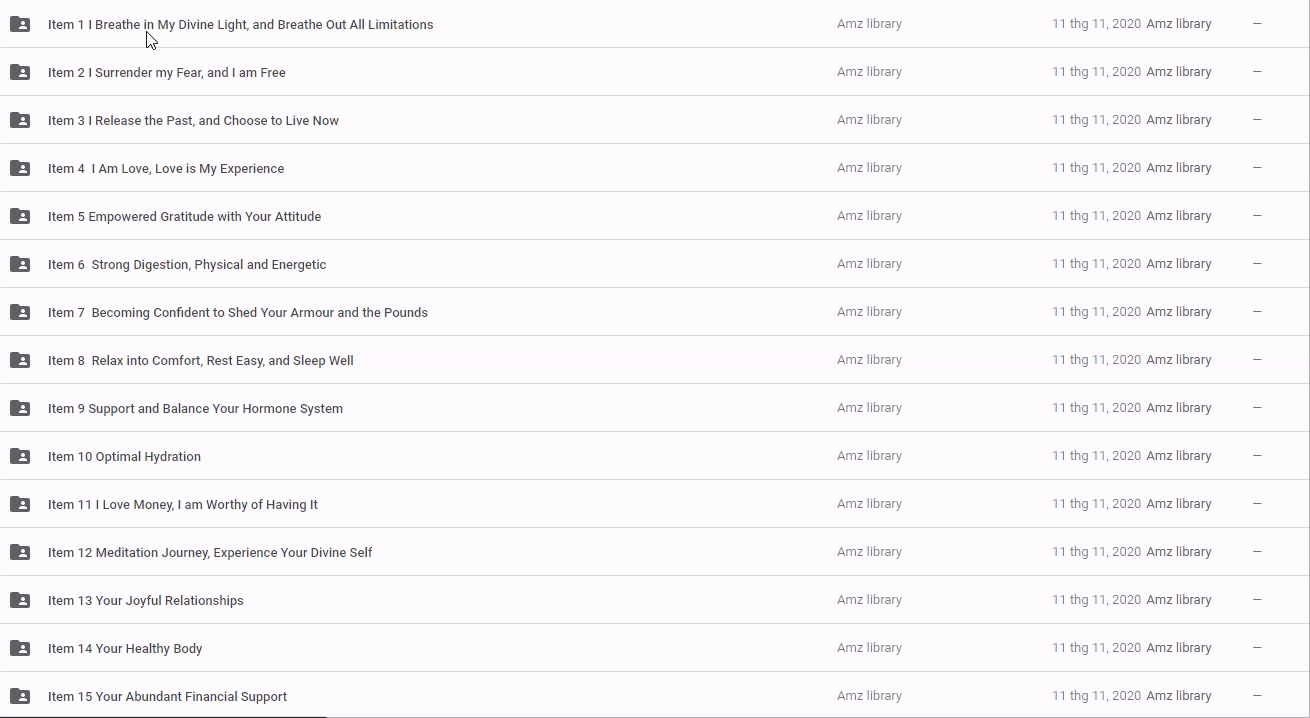The image size is (1310, 718).
Task: Click the shared folder icon for Item 11
Action: pos(20,504)
